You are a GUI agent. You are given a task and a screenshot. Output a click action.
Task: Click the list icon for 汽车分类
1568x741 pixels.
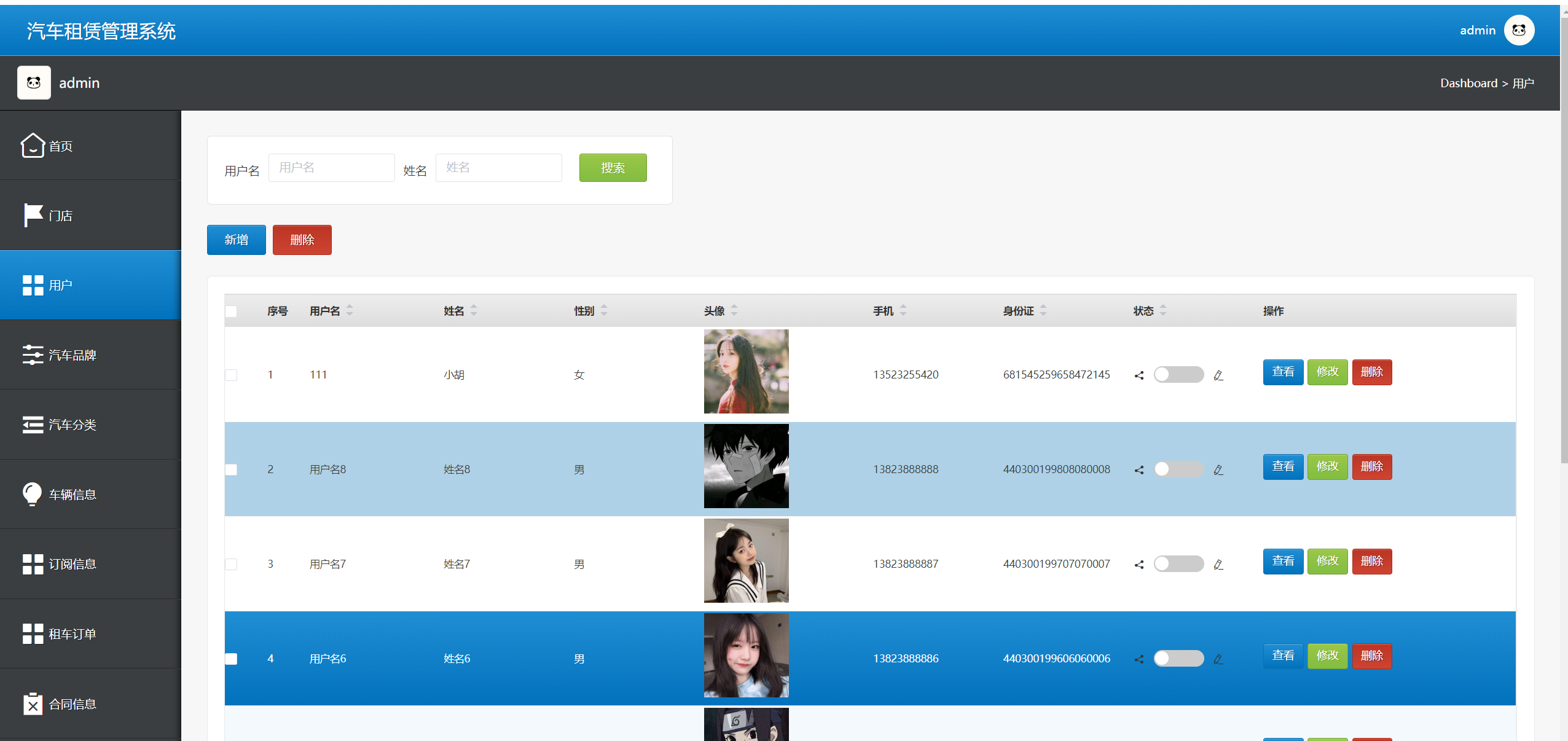tap(33, 425)
